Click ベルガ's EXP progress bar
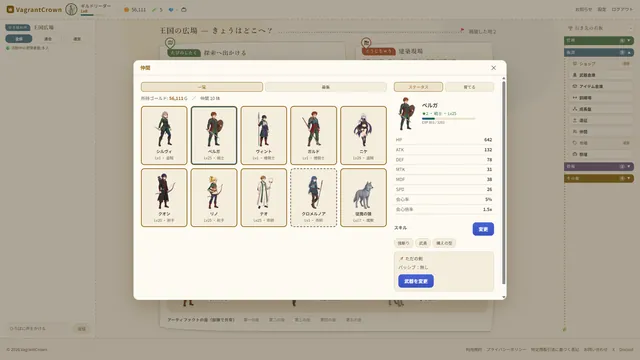640x360 pixels. [x=449, y=118]
